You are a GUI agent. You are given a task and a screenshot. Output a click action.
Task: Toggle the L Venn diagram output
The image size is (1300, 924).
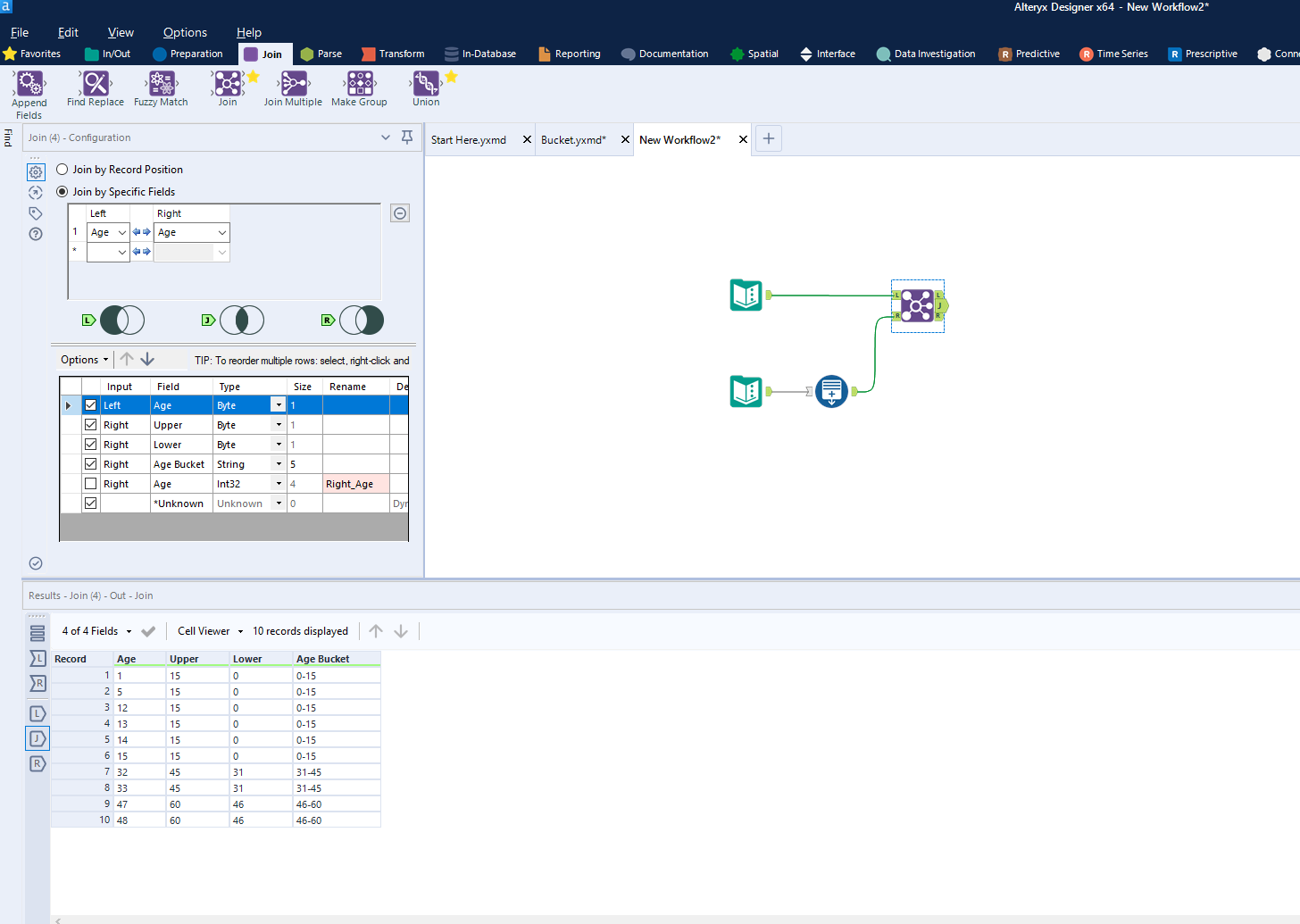tap(122, 320)
